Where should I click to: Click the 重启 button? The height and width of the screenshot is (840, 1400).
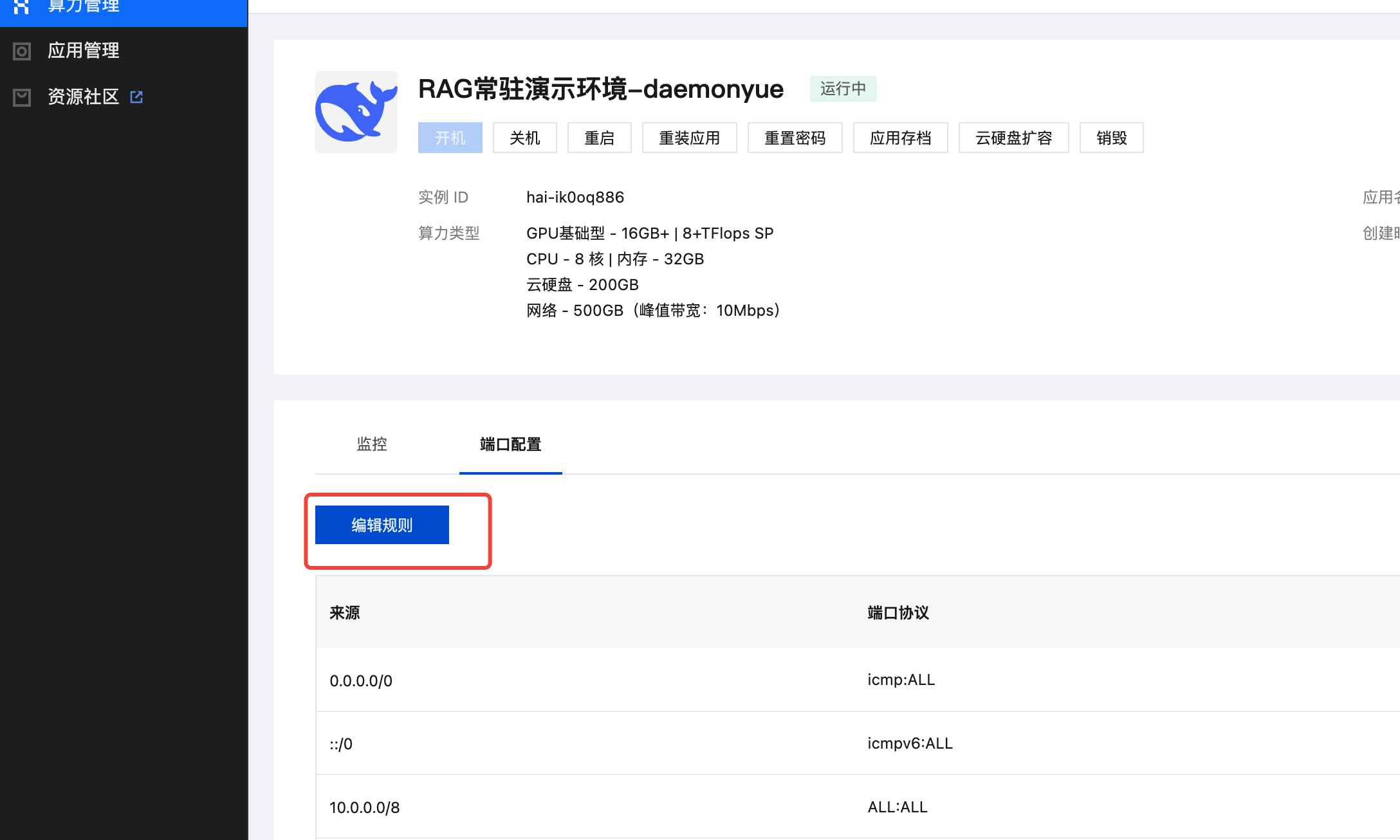[x=599, y=138]
